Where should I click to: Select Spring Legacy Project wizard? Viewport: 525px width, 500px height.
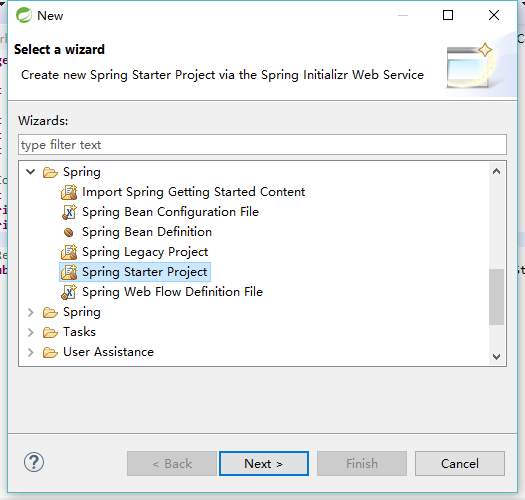(145, 252)
